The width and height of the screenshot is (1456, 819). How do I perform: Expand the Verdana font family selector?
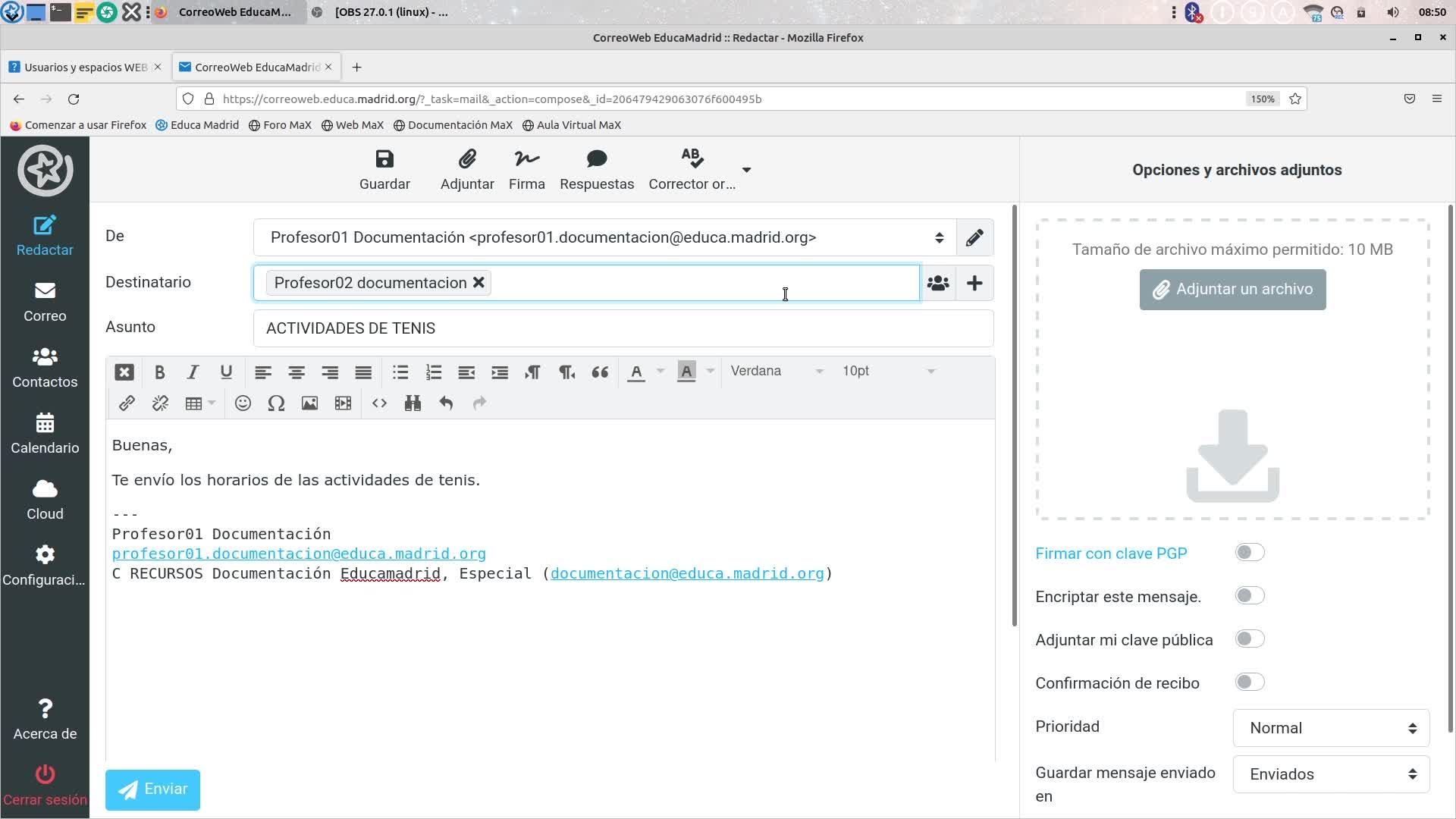click(x=777, y=372)
